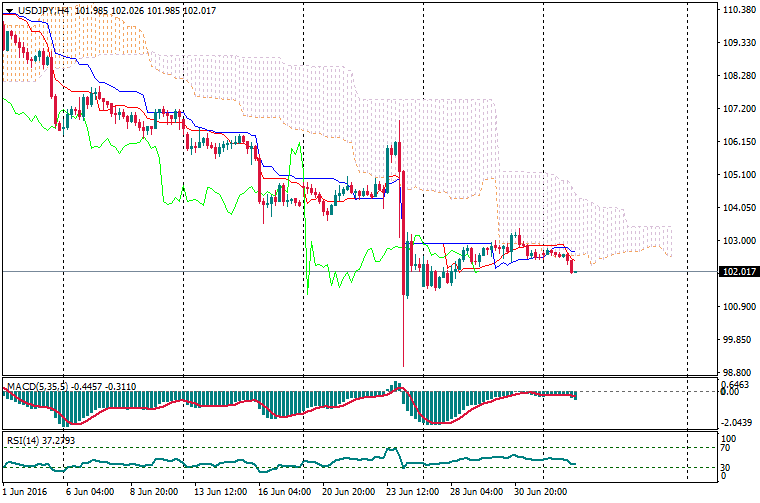Click the 99.850 price scale value
The width and height of the screenshot is (760, 503).
pos(739,339)
